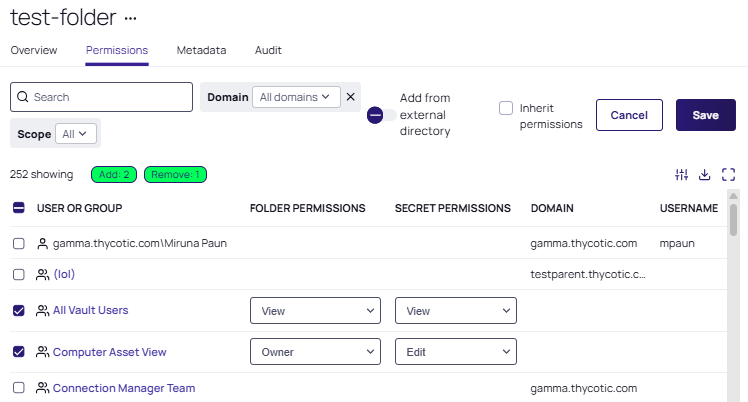The image size is (748, 402).
Task: Clear the Domain filter X icon
Action: click(x=351, y=97)
